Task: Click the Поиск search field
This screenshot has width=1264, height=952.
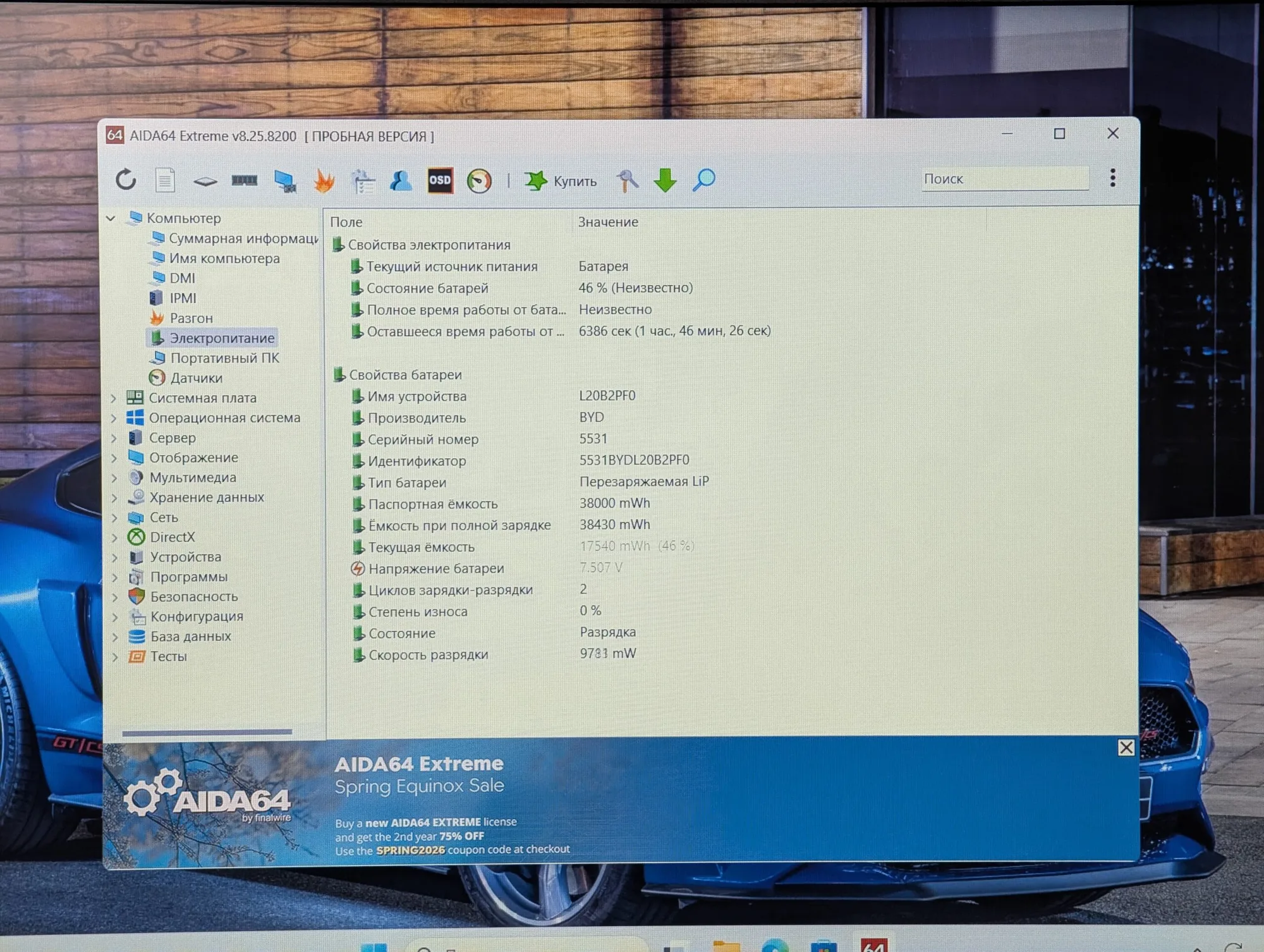Action: [x=1005, y=179]
